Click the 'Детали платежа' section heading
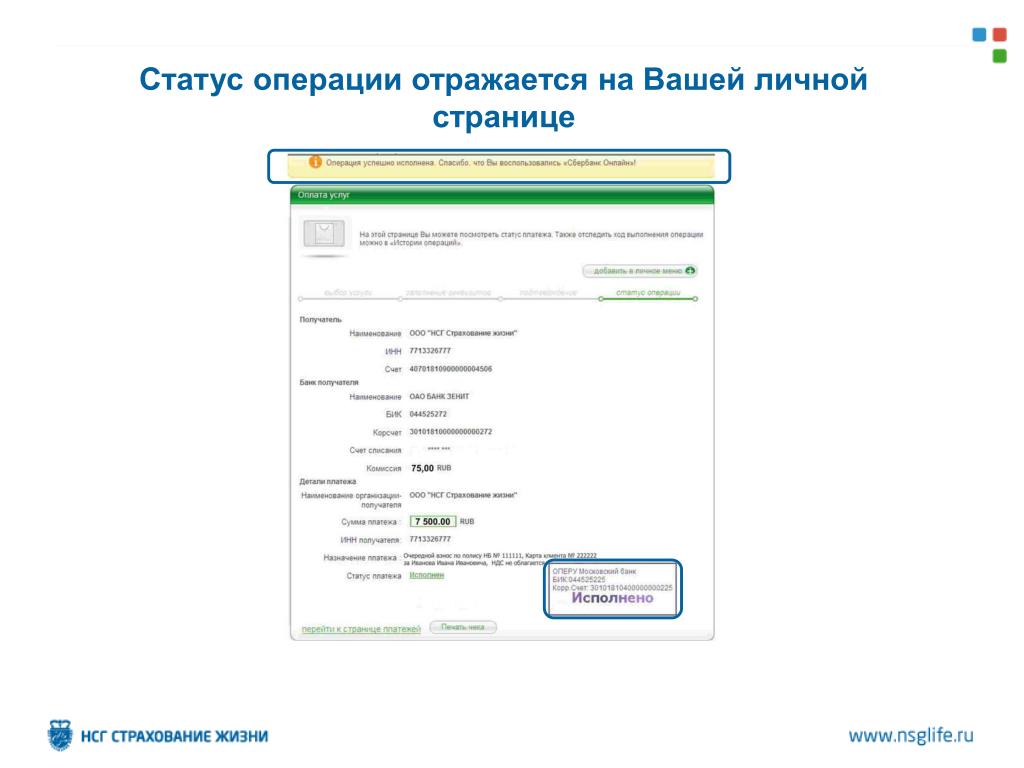The height and width of the screenshot is (768, 1024). 328,481
